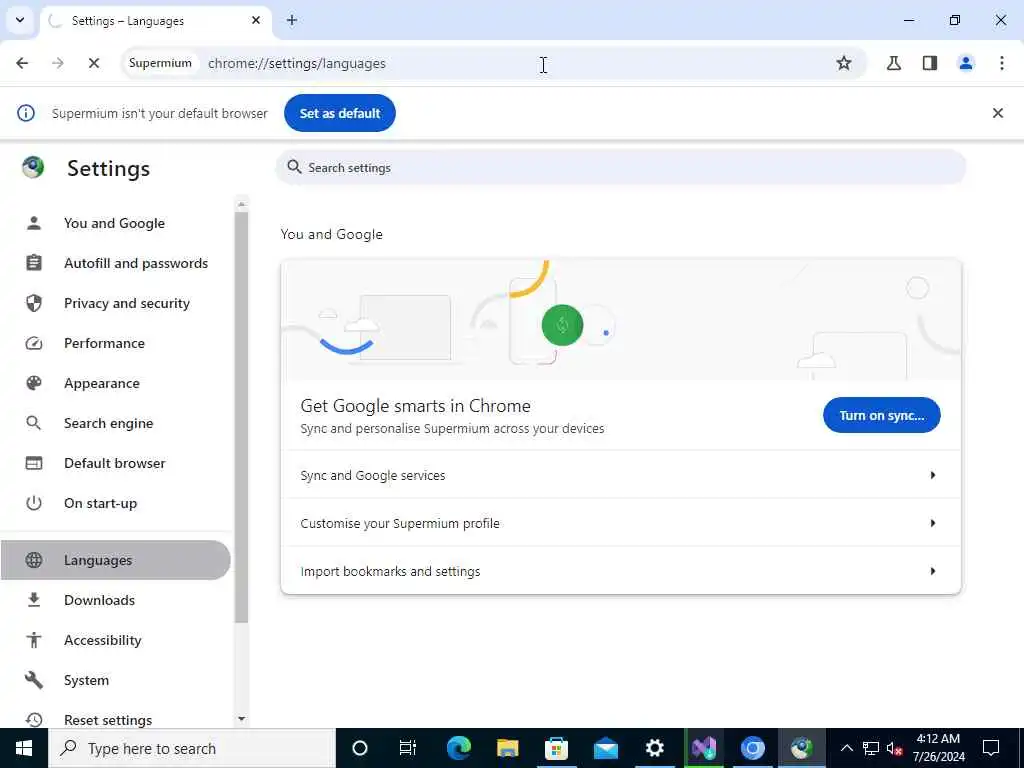The image size is (1024, 768).
Task: Open Search engine settings section
Action: [x=108, y=423]
